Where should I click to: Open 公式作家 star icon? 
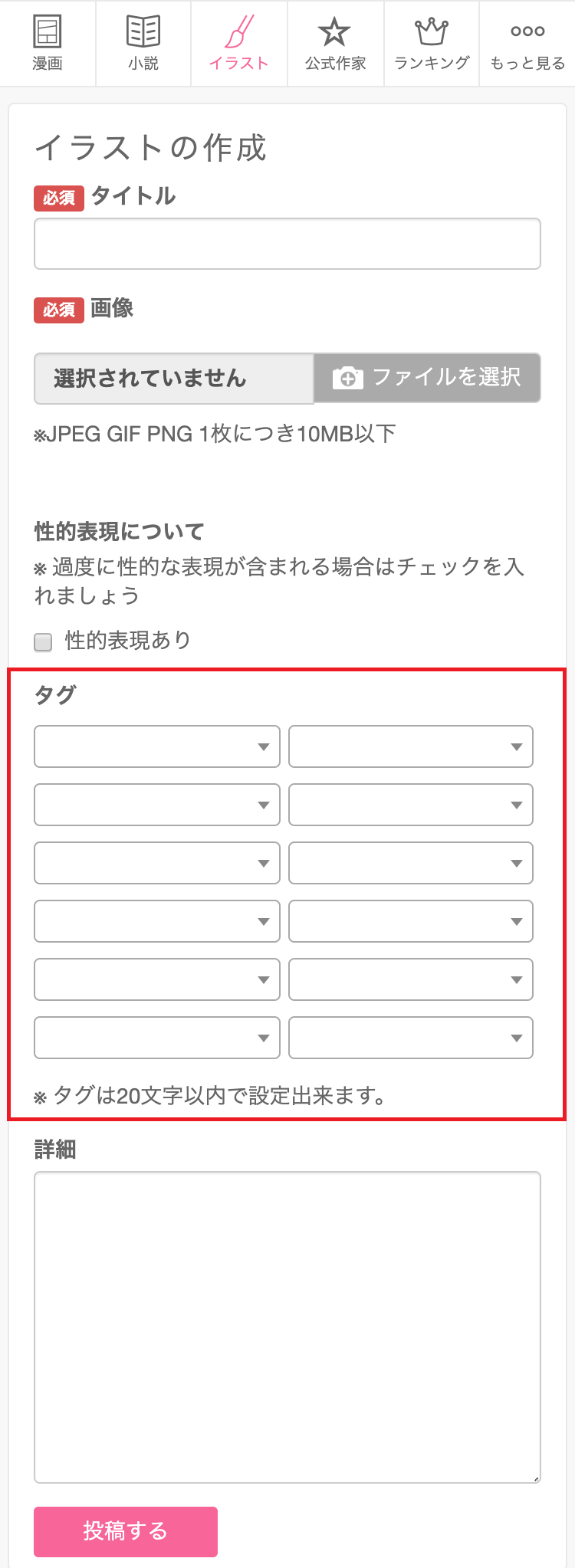(335, 32)
